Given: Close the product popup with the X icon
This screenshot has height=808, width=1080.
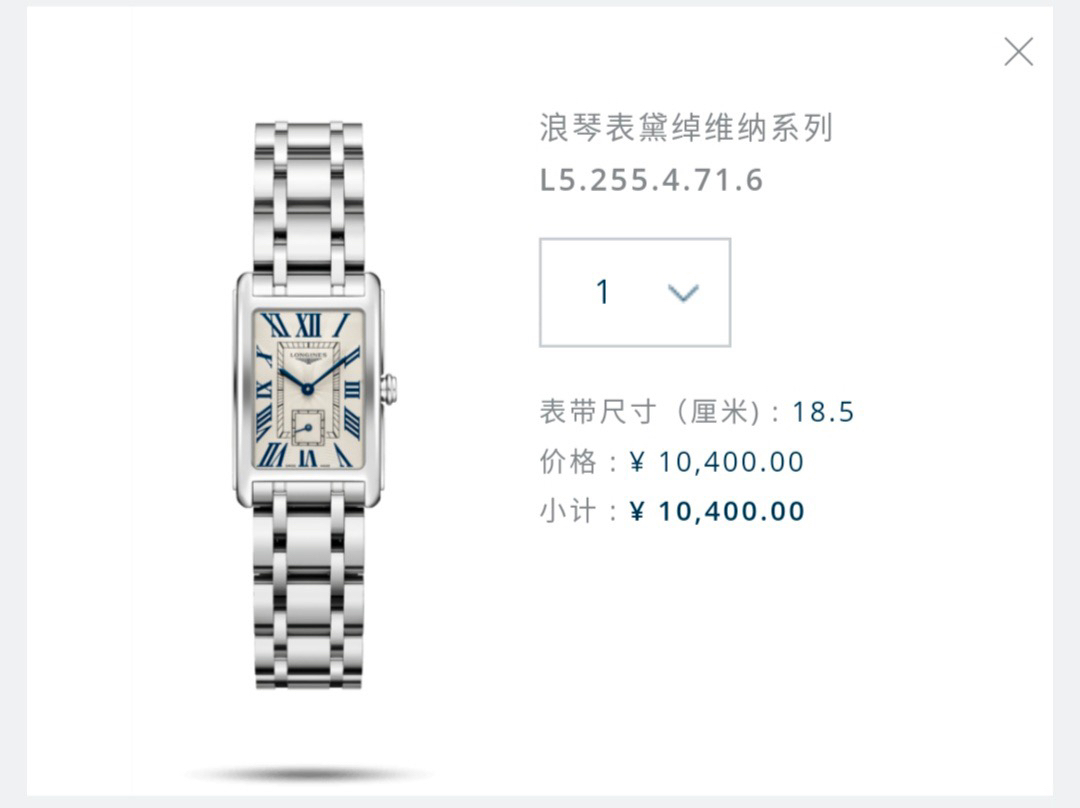Looking at the screenshot, I should tap(1018, 52).
